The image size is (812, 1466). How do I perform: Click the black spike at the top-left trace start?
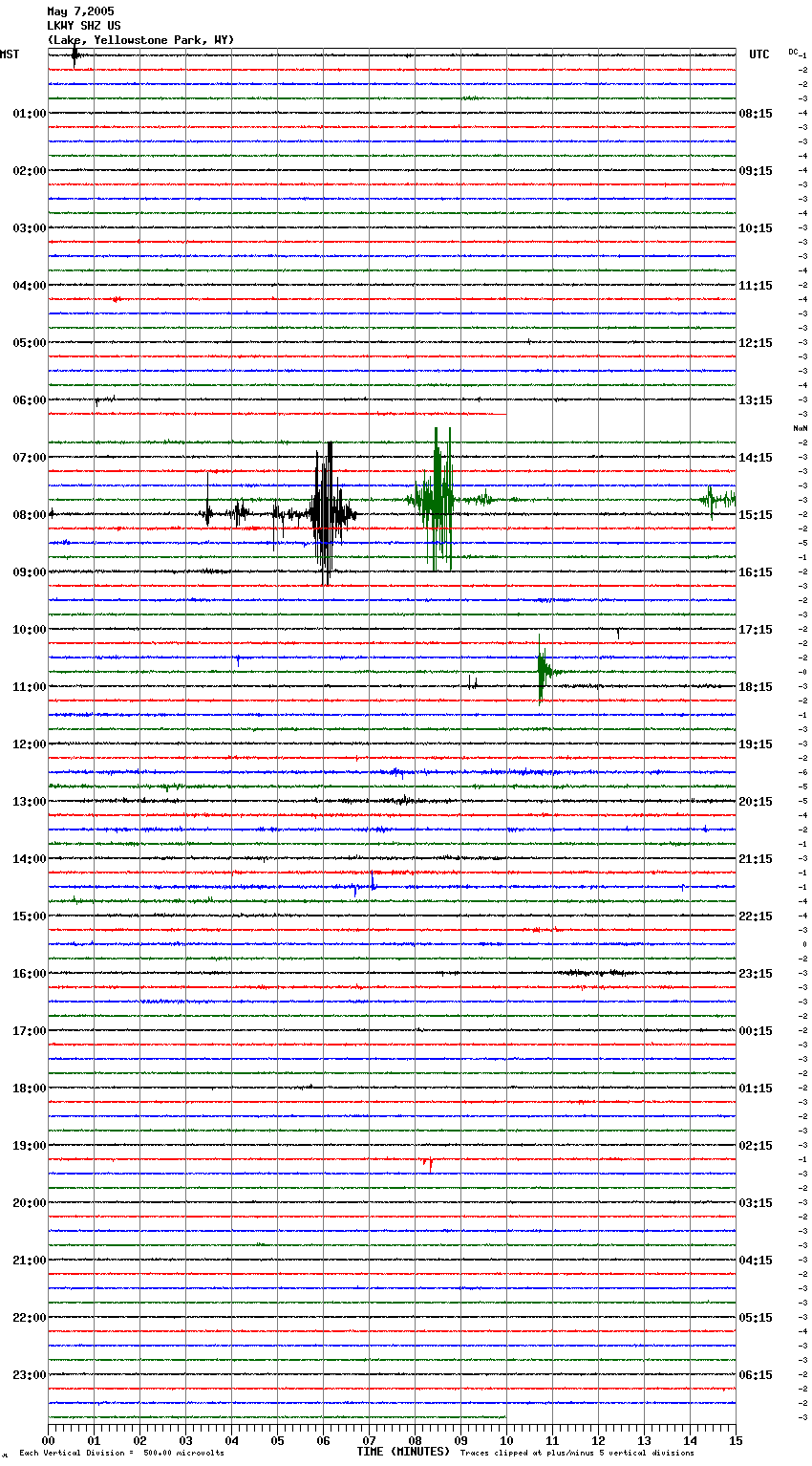click(x=75, y=55)
